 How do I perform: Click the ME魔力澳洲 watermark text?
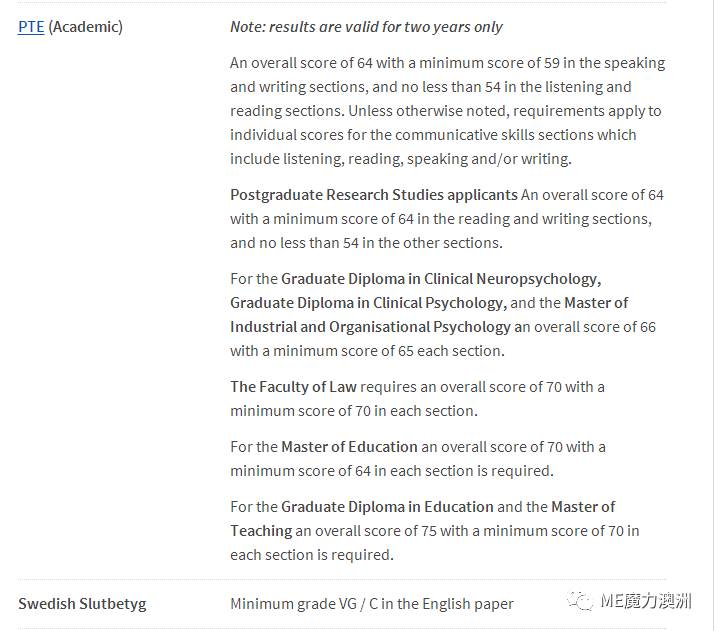coord(646,601)
